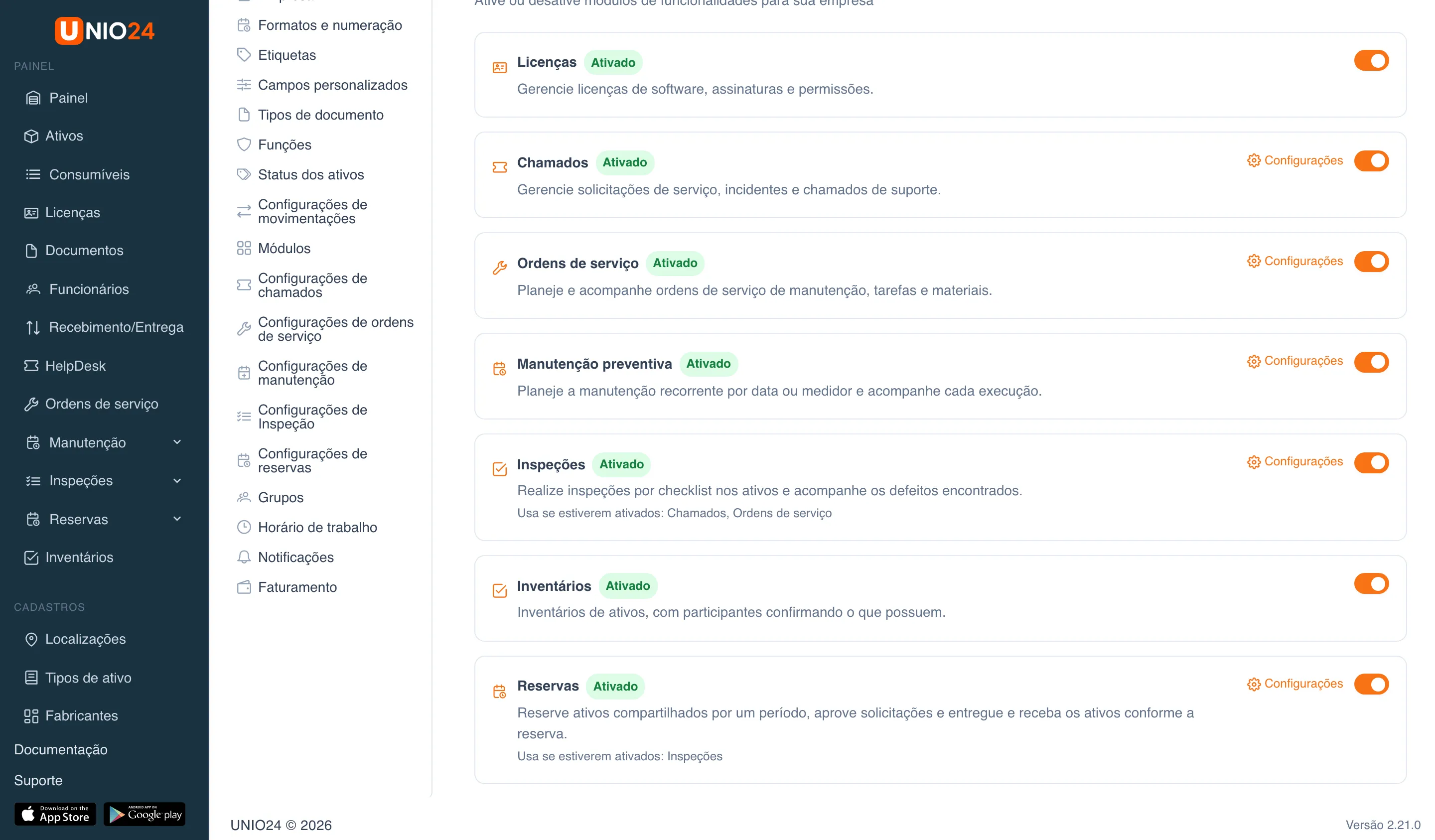Click the Recebimento/Entrega arrows icon
The height and width of the screenshot is (840, 1435).
tap(33, 327)
